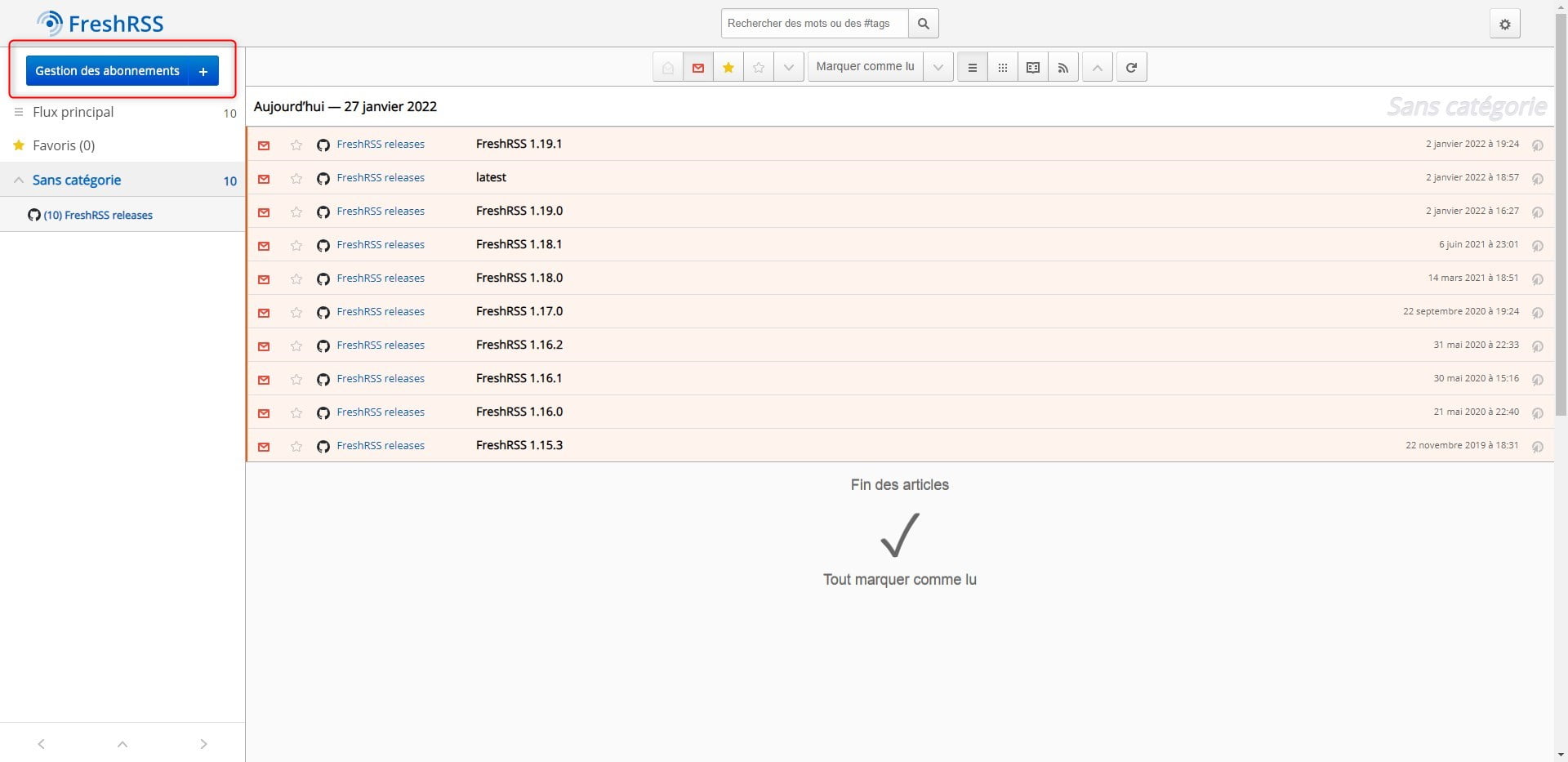Switch to normal list view
The width and height of the screenshot is (1568, 762).
click(x=972, y=67)
